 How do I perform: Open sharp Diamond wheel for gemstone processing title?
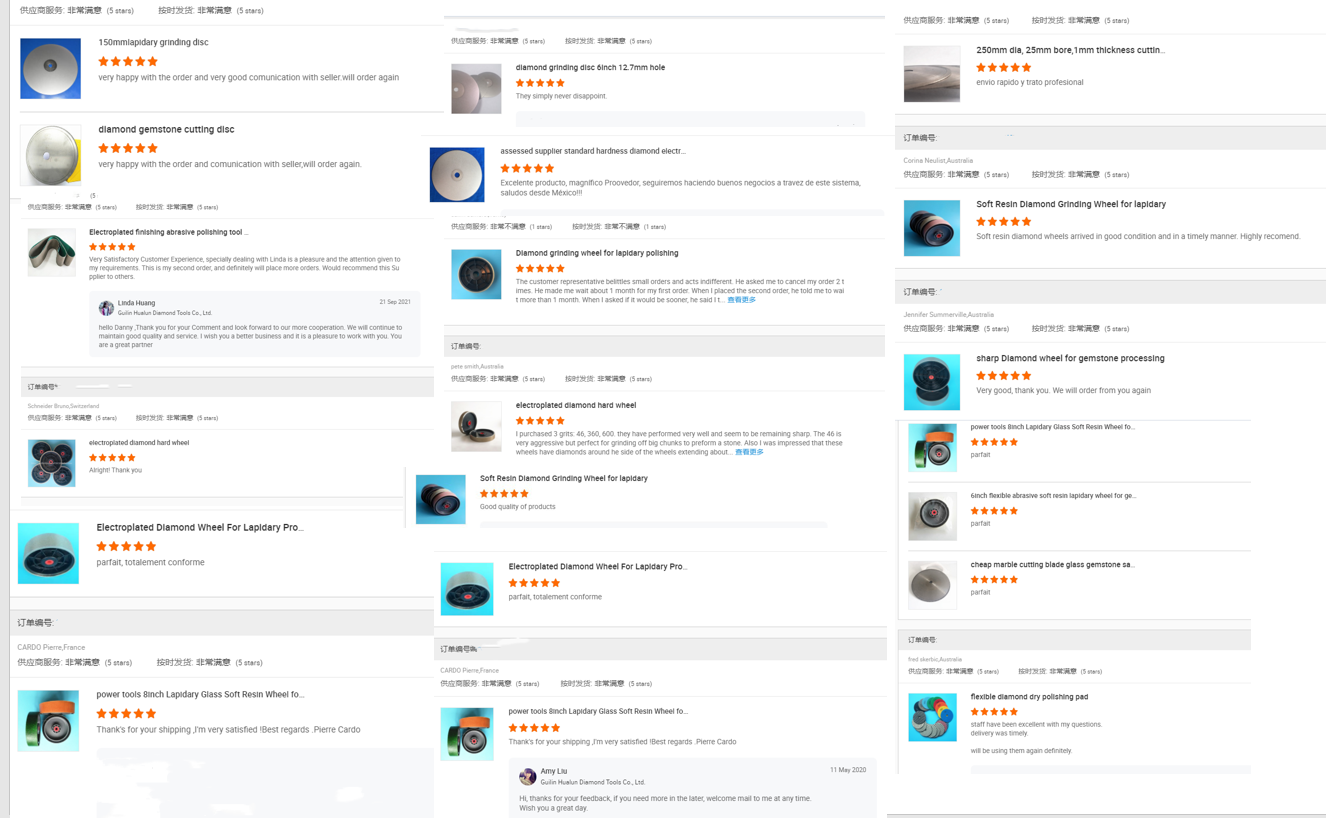1070,358
